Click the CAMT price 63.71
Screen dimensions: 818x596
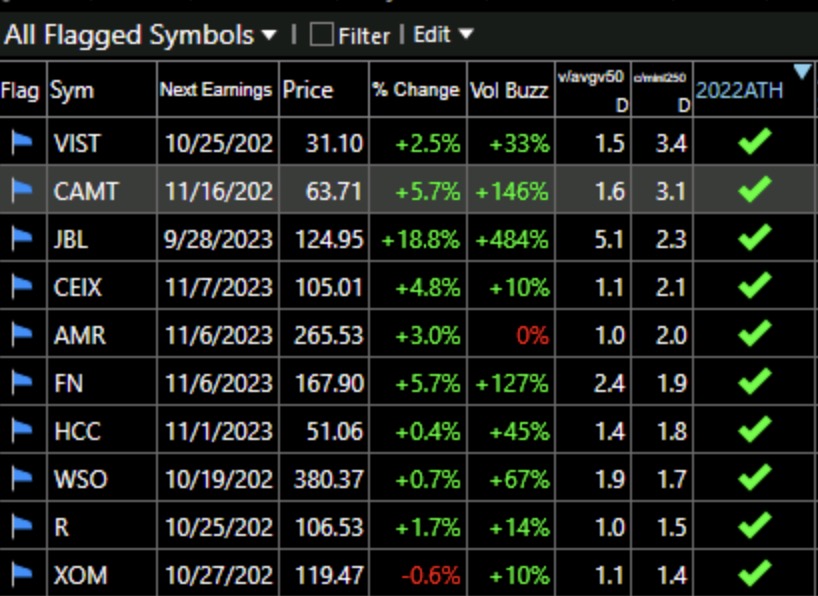(334, 191)
